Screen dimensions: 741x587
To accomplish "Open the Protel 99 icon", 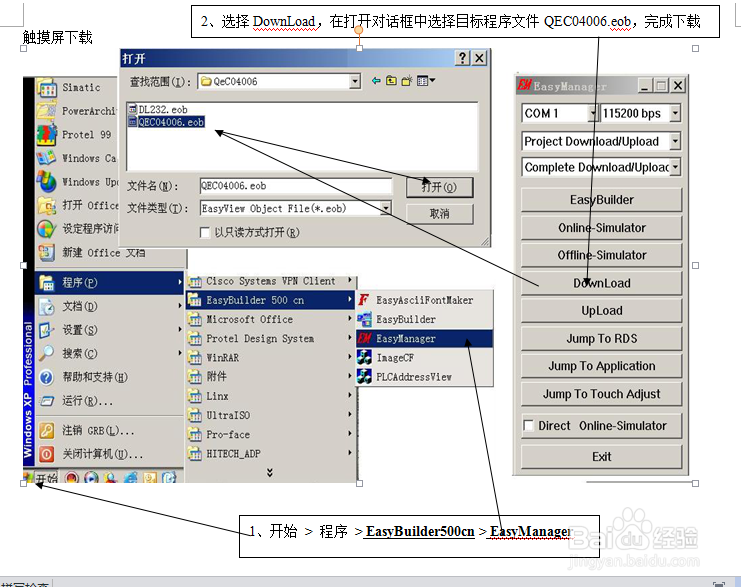I will (x=47, y=135).
